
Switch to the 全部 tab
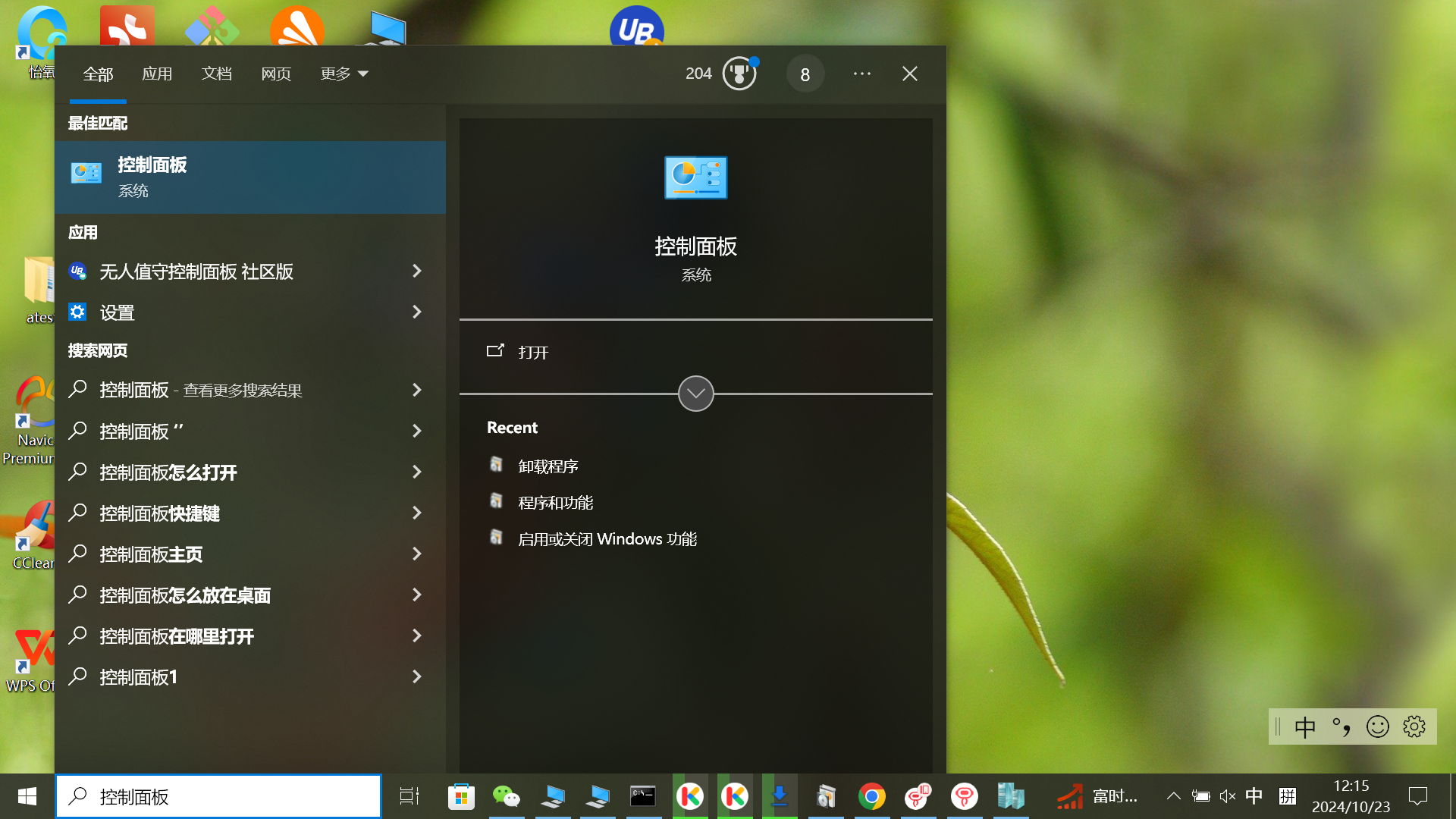coord(98,74)
